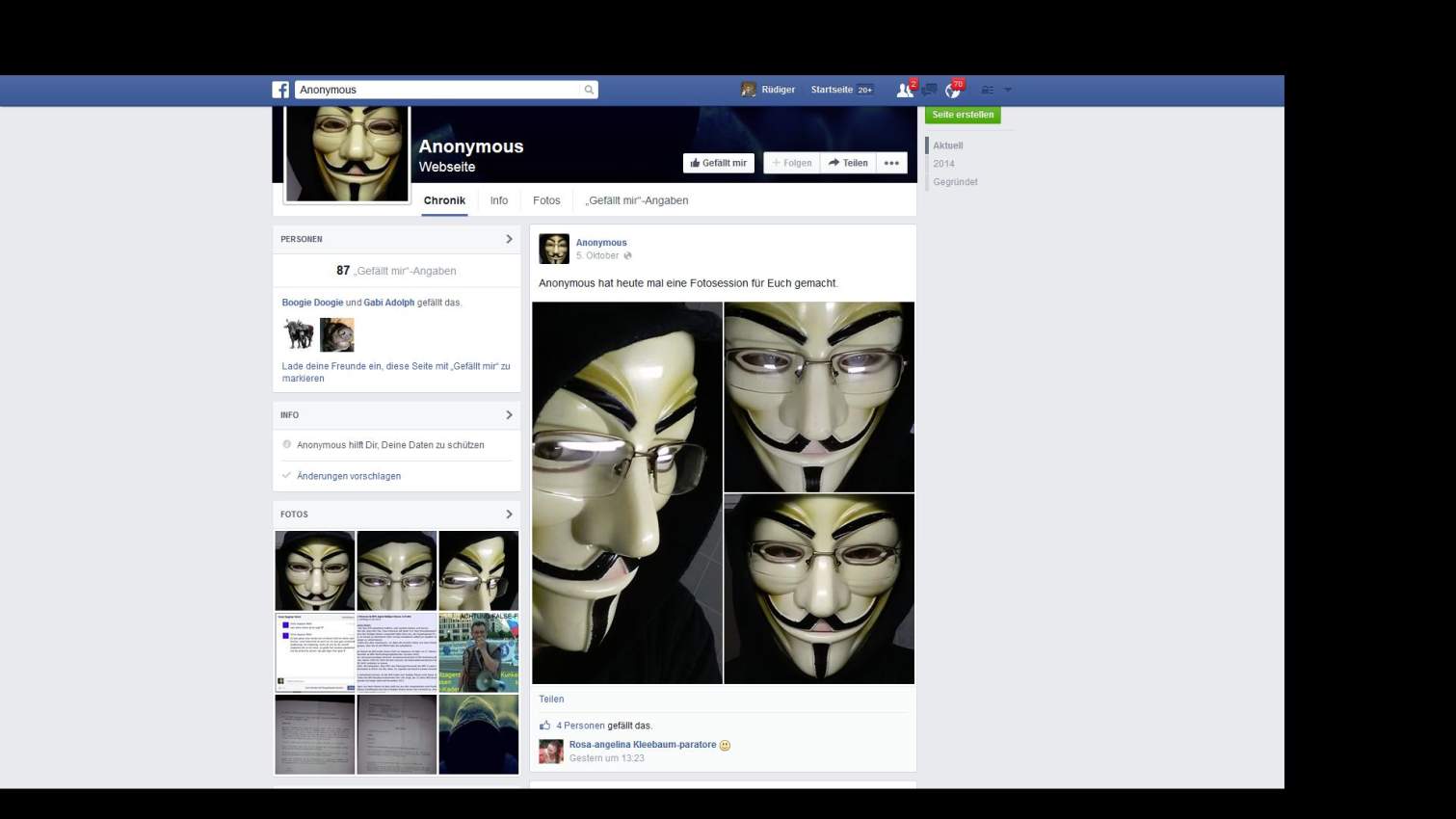Open Gabi Adolph's profile link
Screen dimensions: 1456x819
(389, 303)
